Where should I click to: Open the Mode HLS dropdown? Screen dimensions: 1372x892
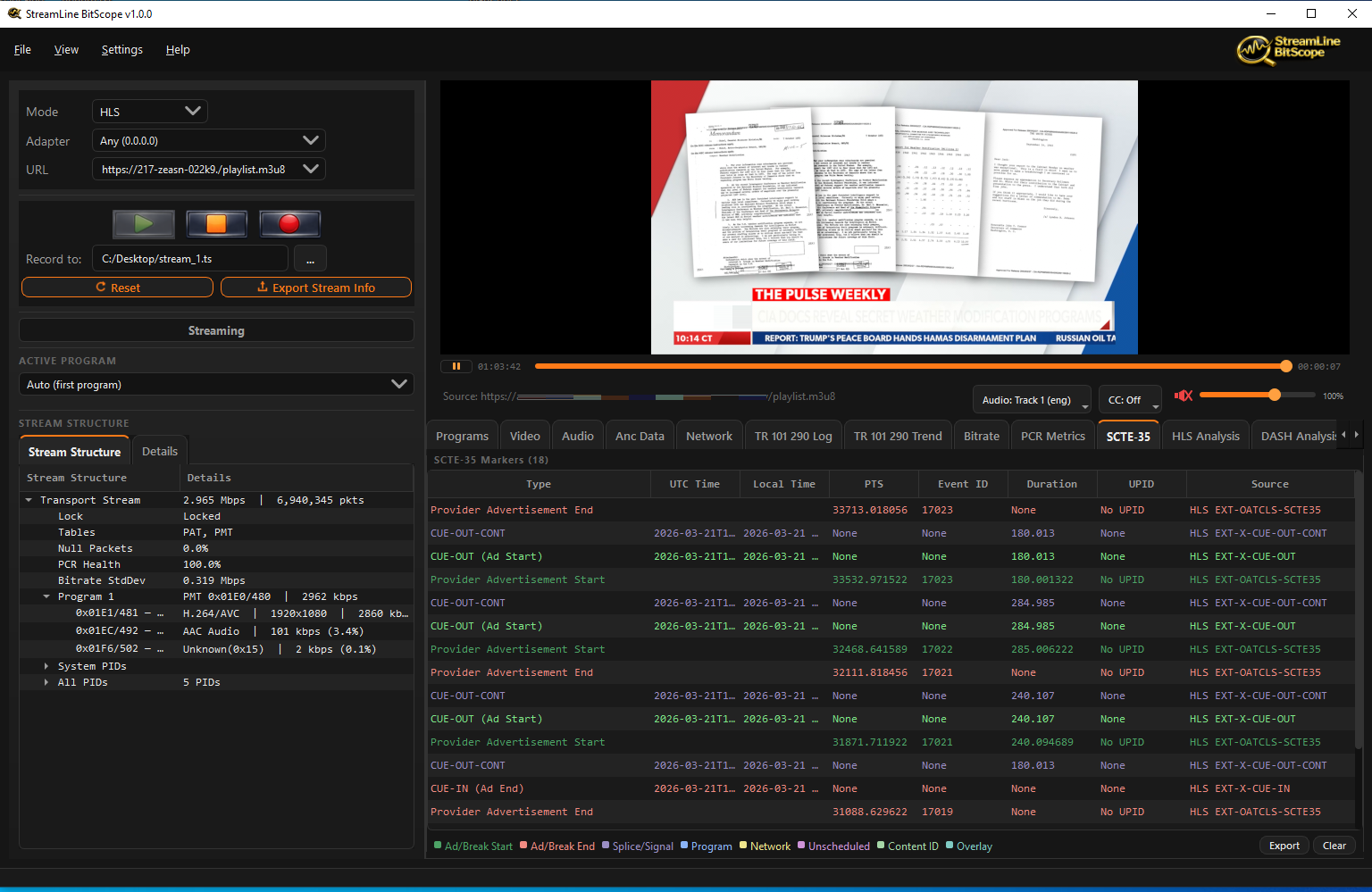click(x=149, y=112)
